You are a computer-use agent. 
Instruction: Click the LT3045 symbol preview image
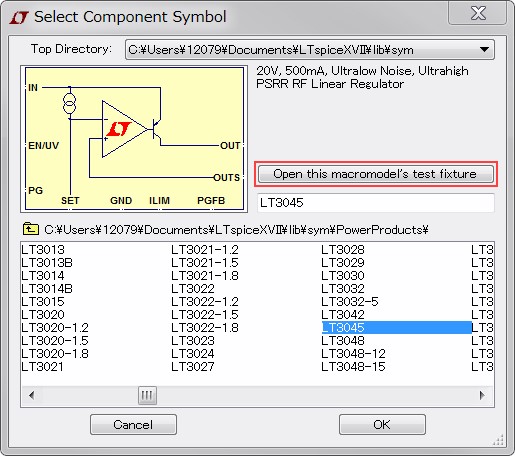coord(134,139)
